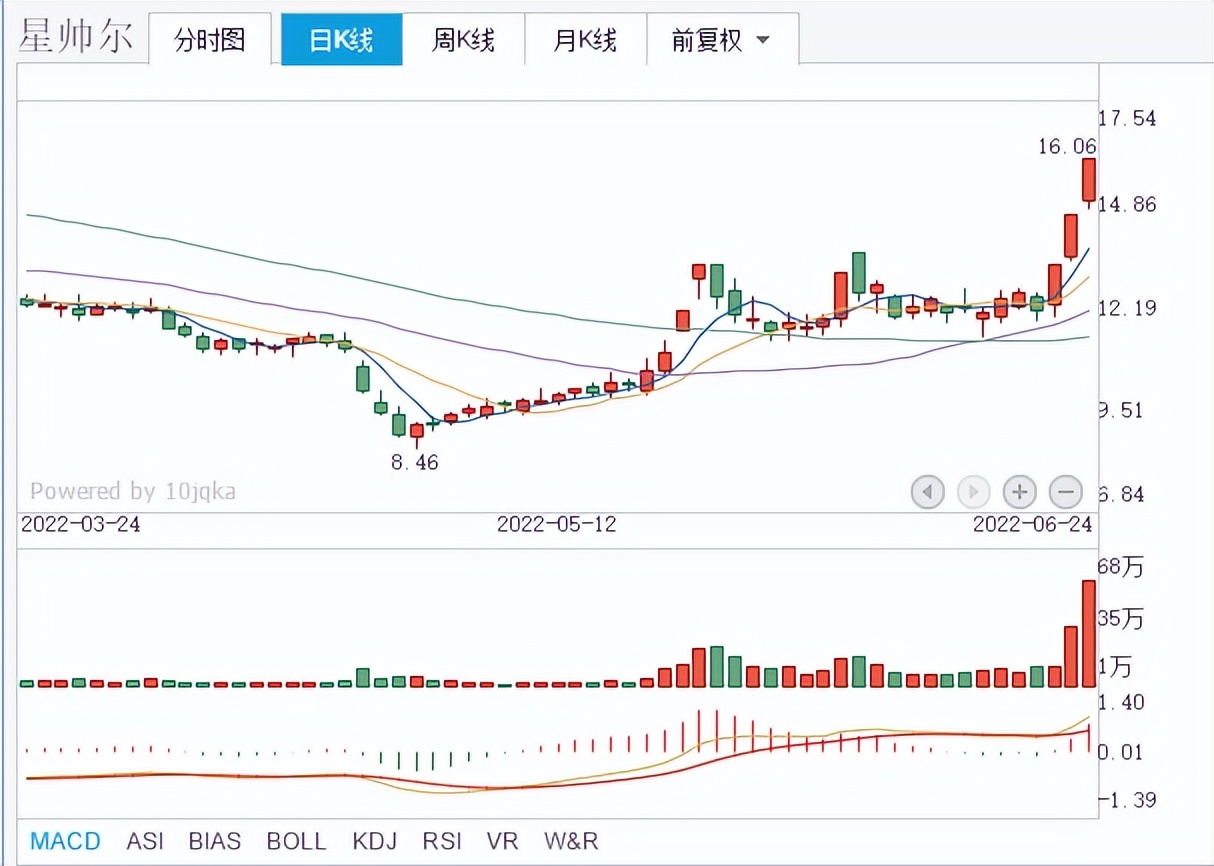Image resolution: width=1214 pixels, height=866 pixels.
Task: Click the 14.86 price axis value
Action: tap(1127, 204)
